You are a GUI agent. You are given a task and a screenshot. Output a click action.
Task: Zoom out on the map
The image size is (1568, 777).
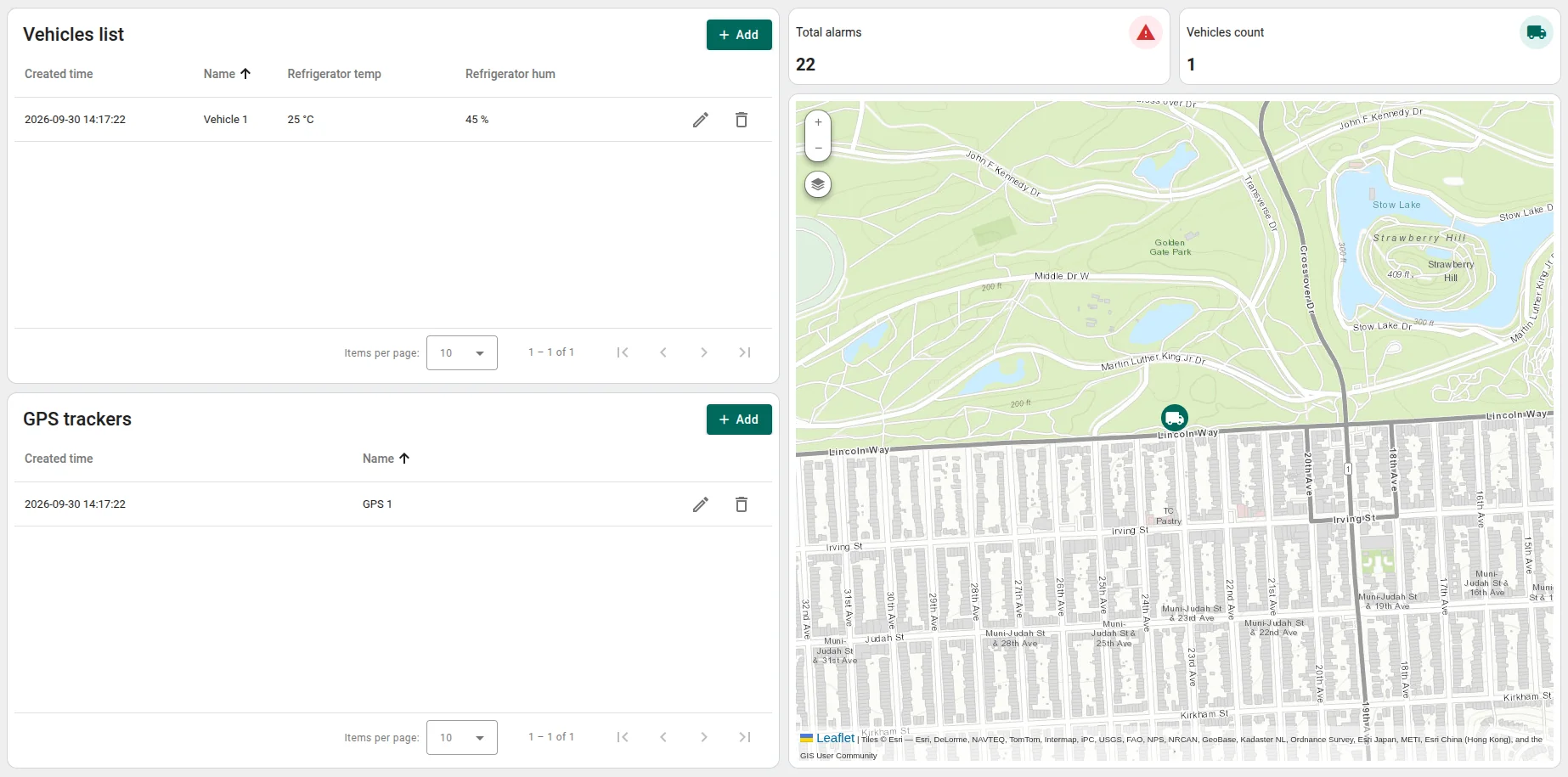818,148
